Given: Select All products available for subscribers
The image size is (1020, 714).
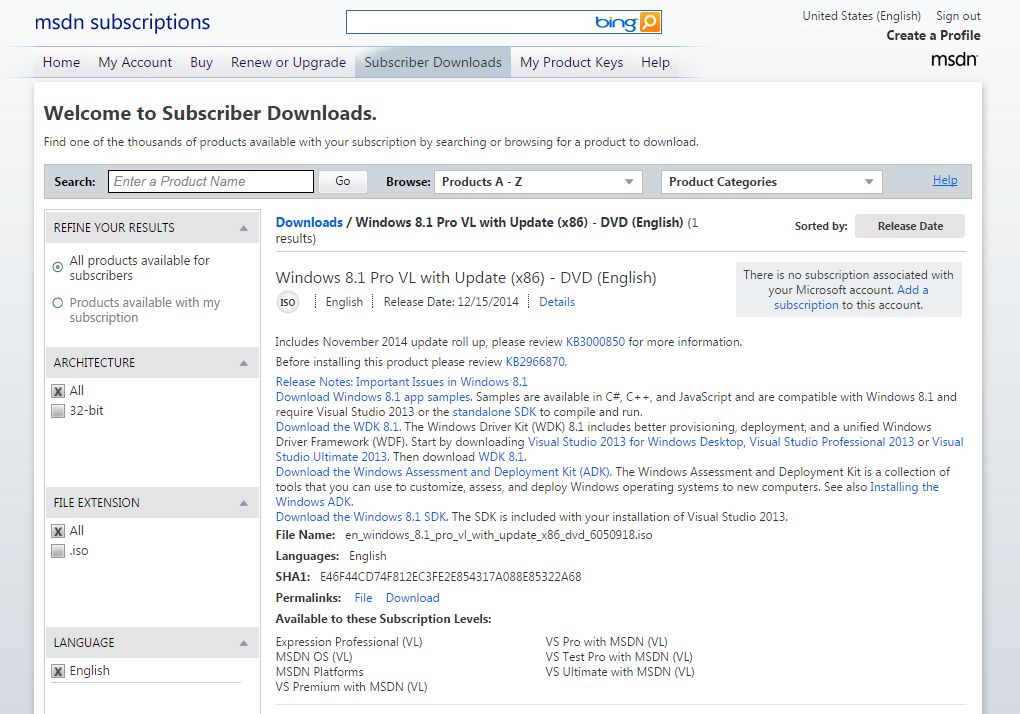Looking at the screenshot, I should pos(58,267).
